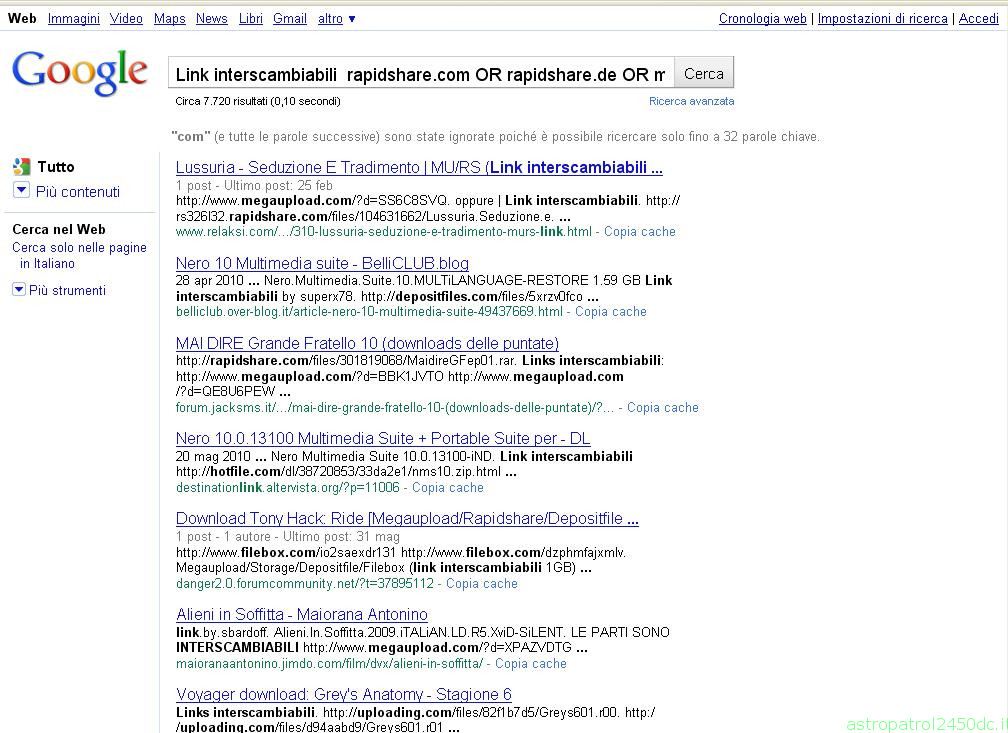The image size is (1008, 733).
Task: Select the Web tab in top bar
Action: (22, 19)
